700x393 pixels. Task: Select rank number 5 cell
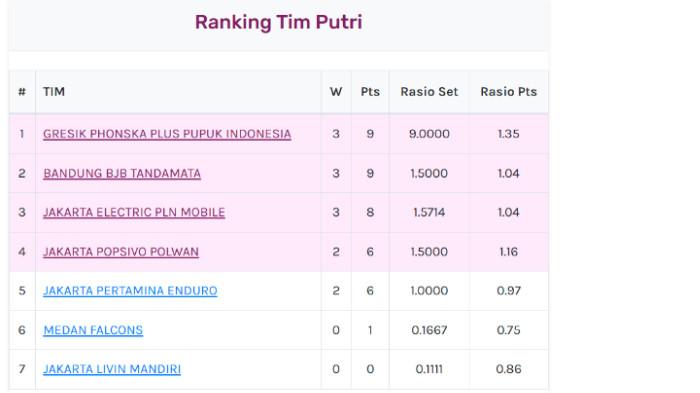[x=22, y=291]
